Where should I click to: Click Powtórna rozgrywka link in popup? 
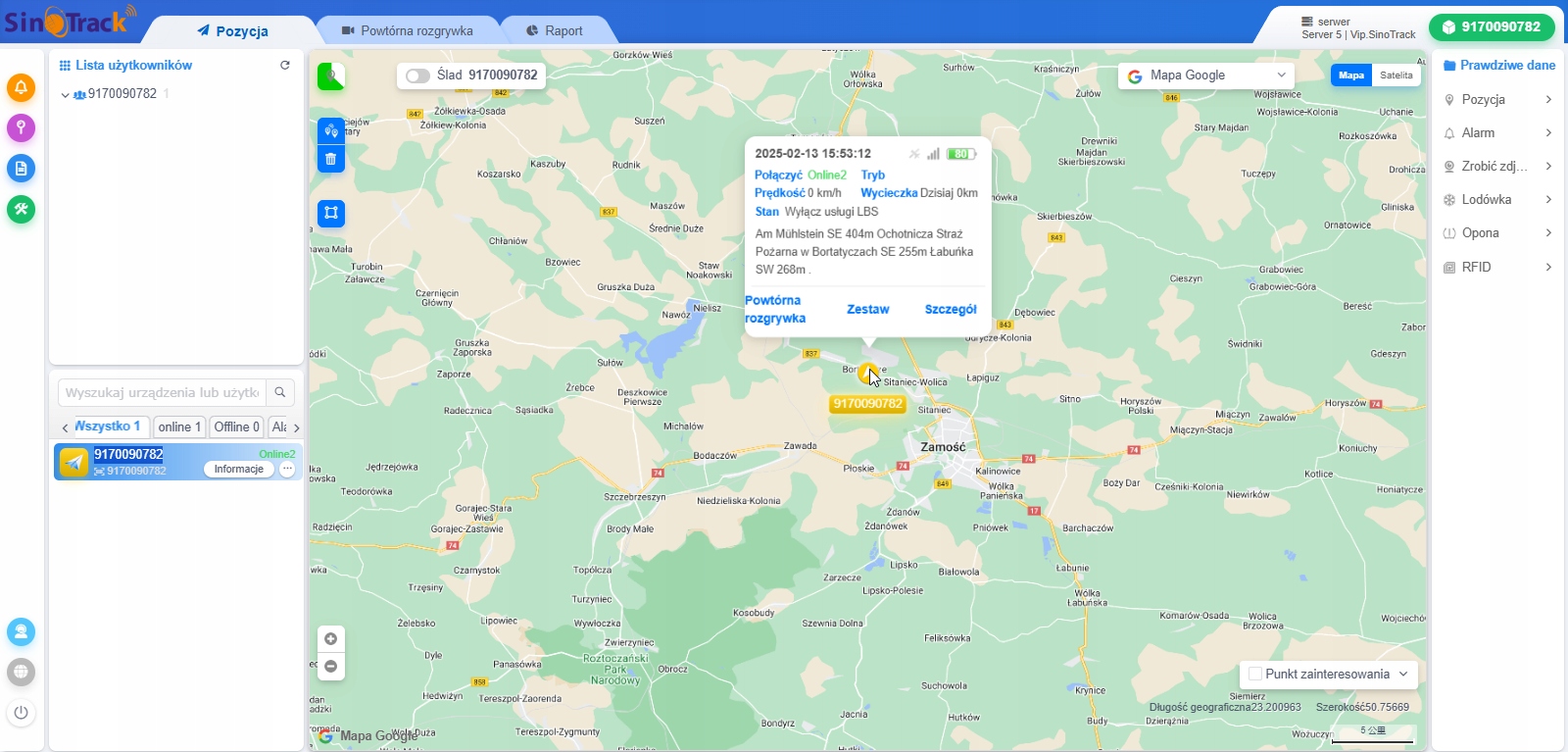(x=775, y=309)
